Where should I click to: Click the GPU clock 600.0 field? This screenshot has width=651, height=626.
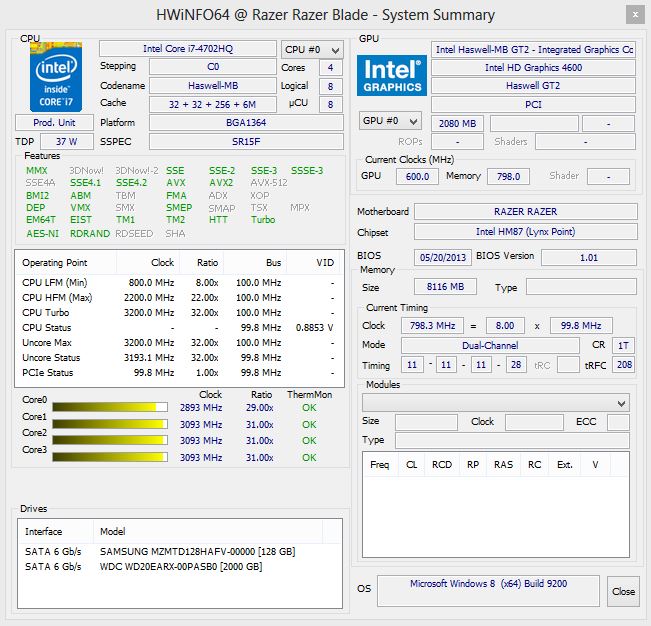coord(417,176)
